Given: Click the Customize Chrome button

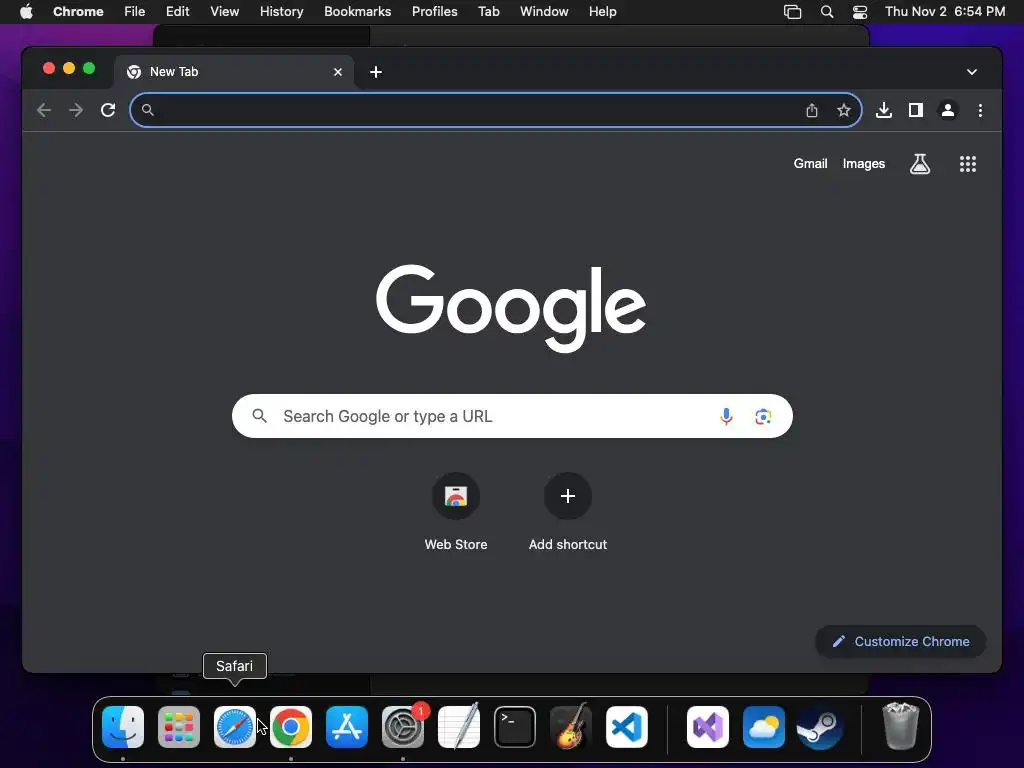Looking at the screenshot, I should (901, 641).
